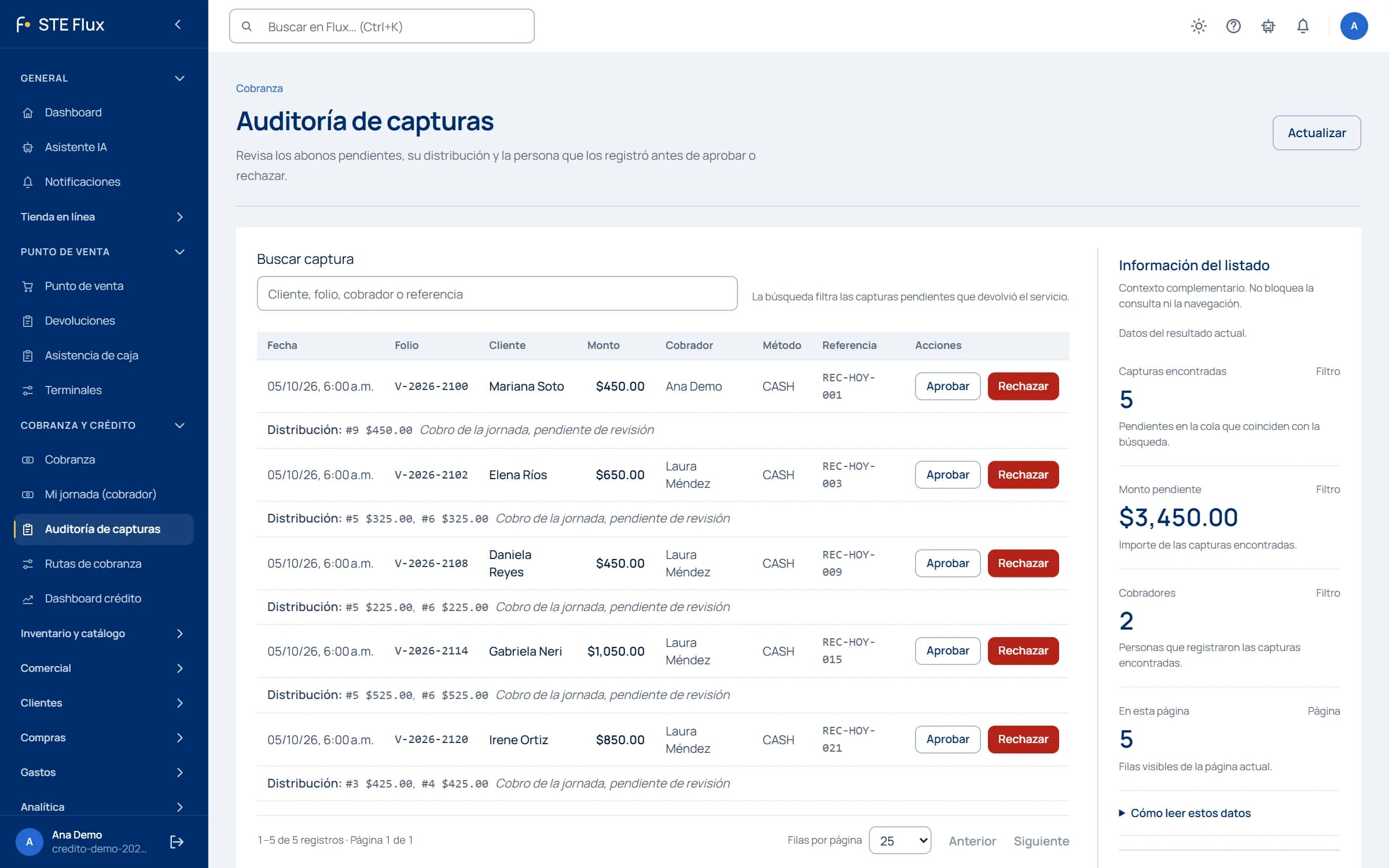Open Filas por página dropdown

tap(900, 840)
